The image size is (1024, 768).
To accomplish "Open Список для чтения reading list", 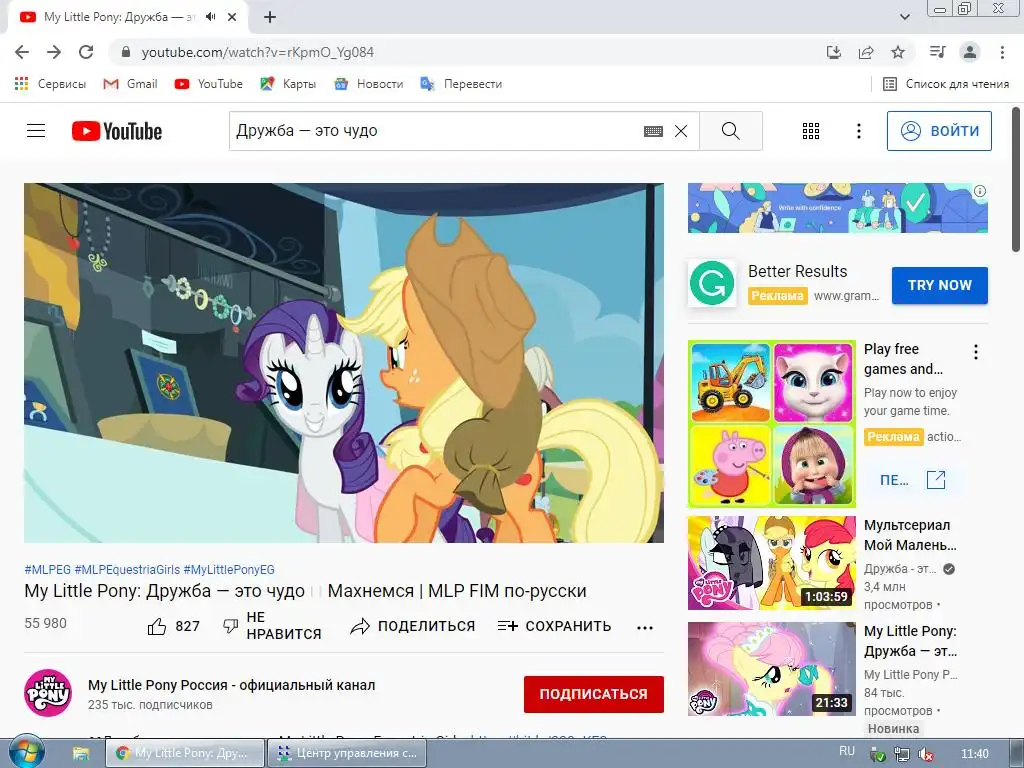I will point(946,84).
